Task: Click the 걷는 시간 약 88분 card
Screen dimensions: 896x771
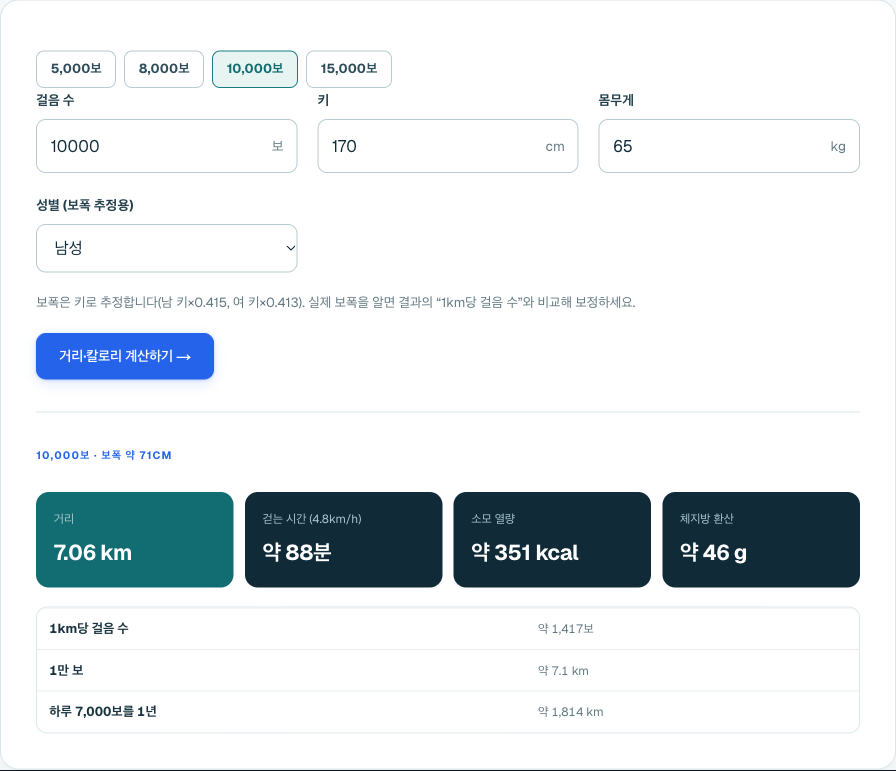Action: coord(343,540)
